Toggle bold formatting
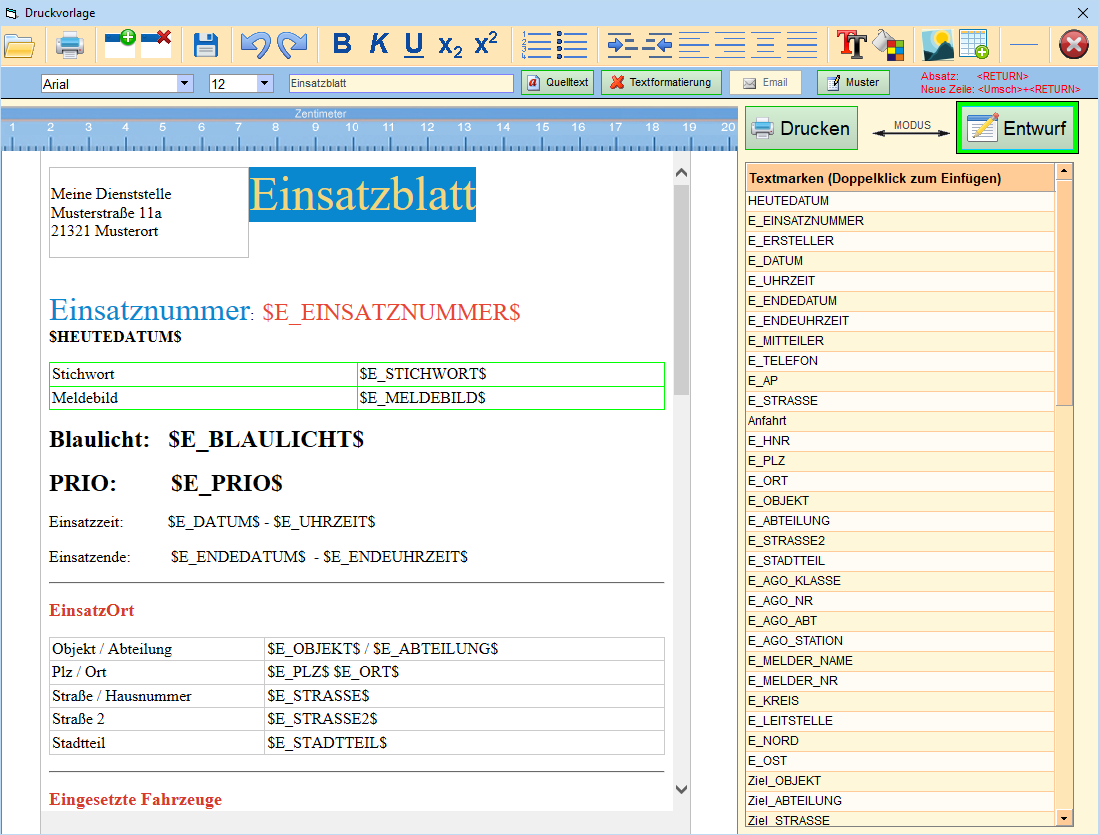The height and width of the screenshot is (835, 1099). pyautogui.click(x=342, y=45)
